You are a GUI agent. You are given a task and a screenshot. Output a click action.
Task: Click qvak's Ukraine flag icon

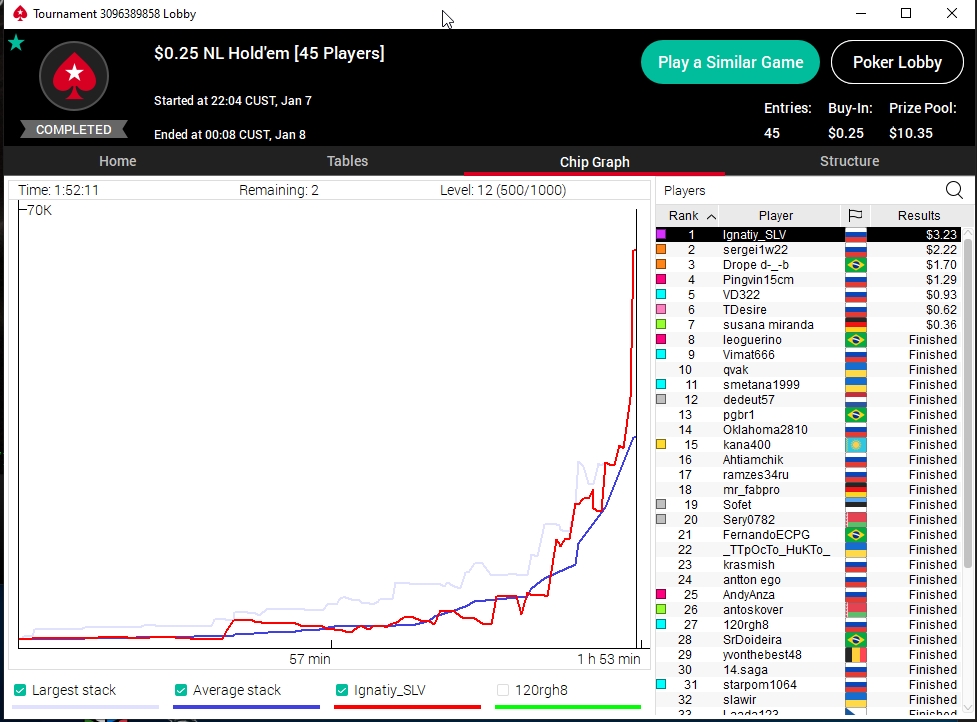click(855, 369)
